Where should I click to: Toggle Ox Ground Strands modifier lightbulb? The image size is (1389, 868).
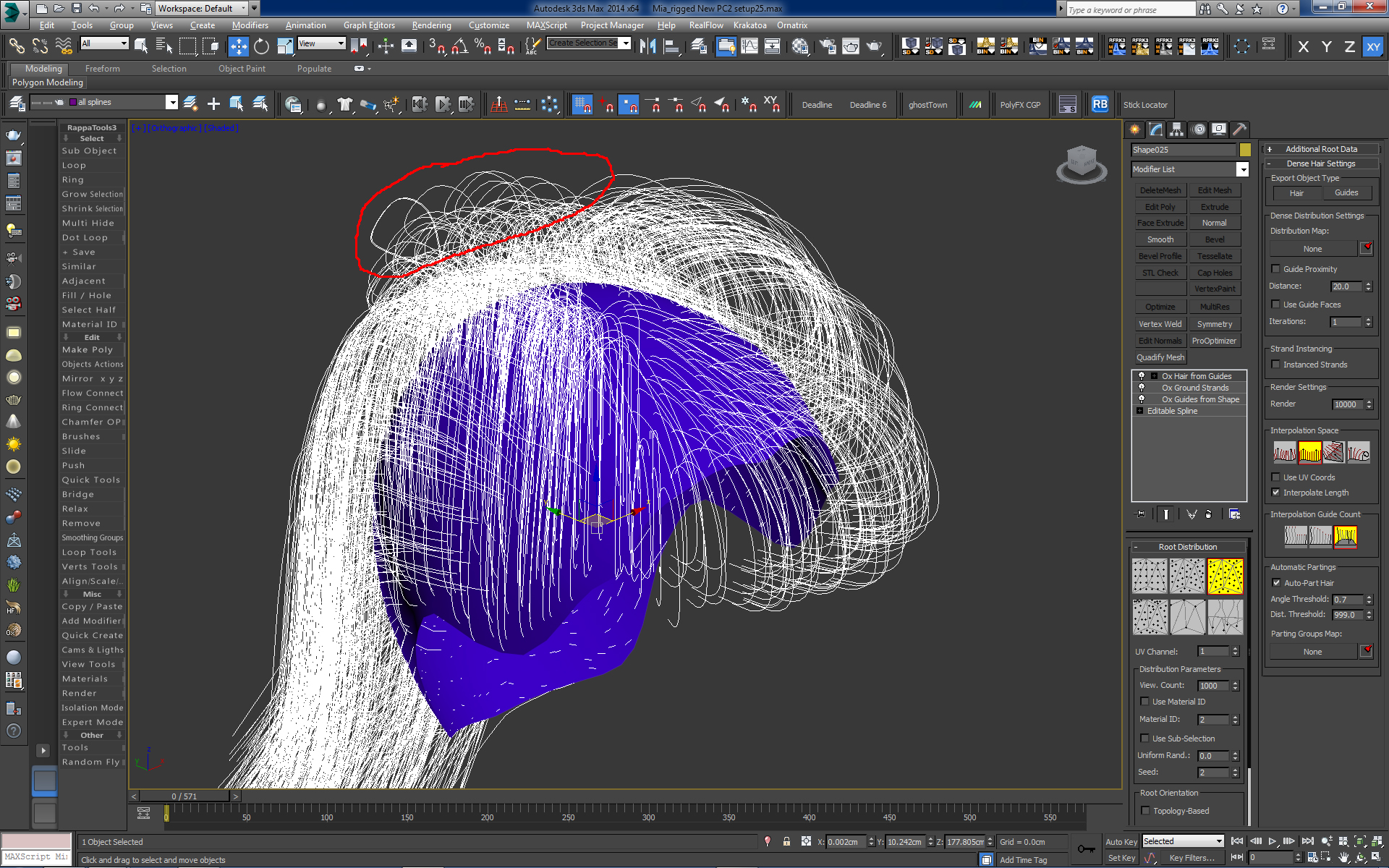(1142, 388)
